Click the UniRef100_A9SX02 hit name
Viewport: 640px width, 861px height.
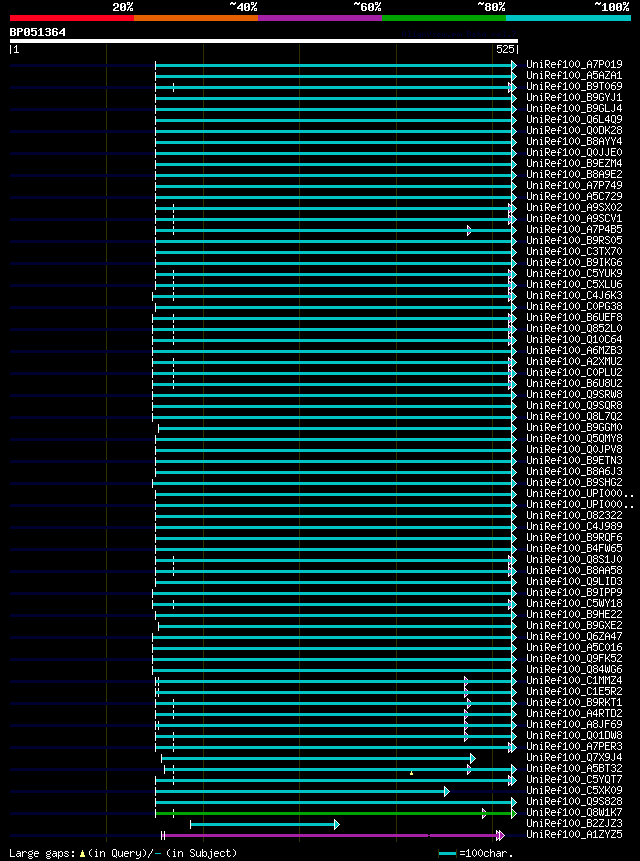574,207
